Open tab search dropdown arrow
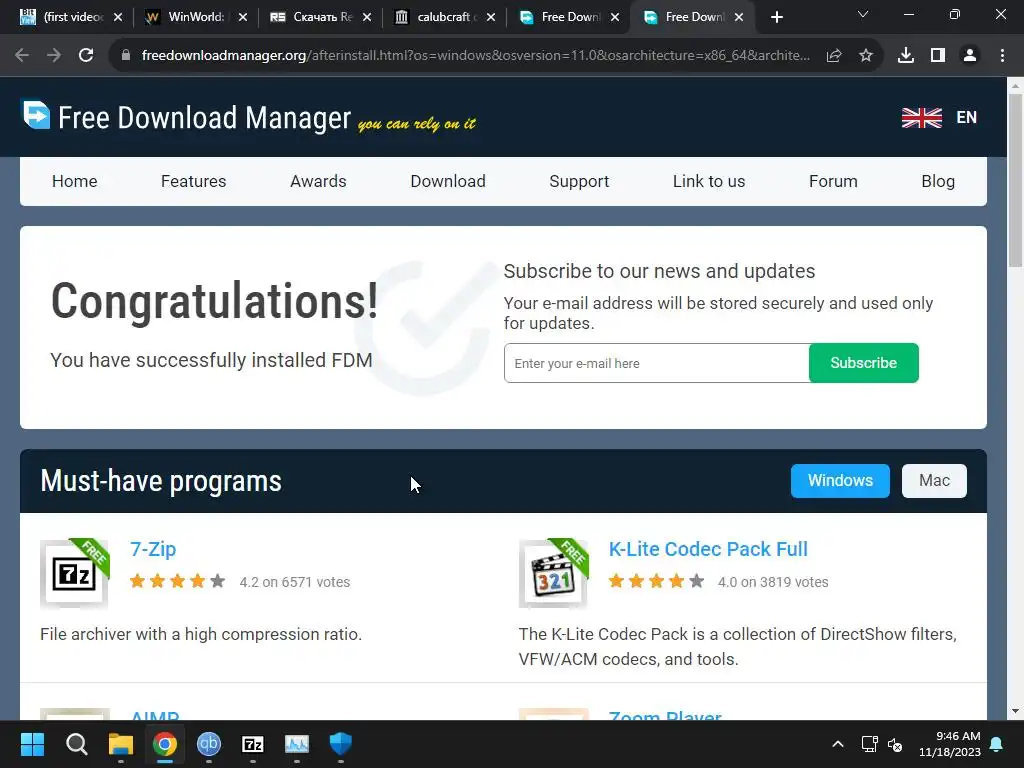1024x768 pixels. point(863,14)
